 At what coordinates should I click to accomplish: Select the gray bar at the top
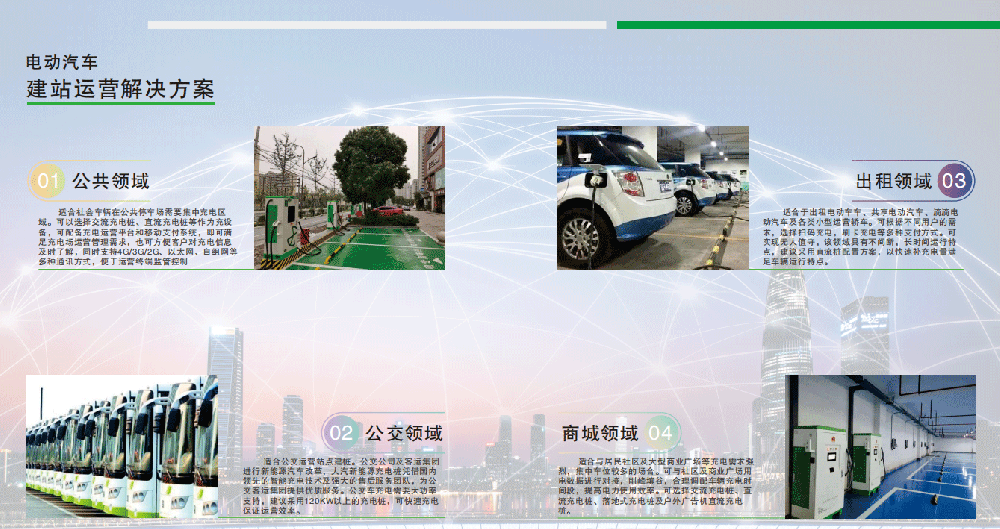tap(376, 25)
